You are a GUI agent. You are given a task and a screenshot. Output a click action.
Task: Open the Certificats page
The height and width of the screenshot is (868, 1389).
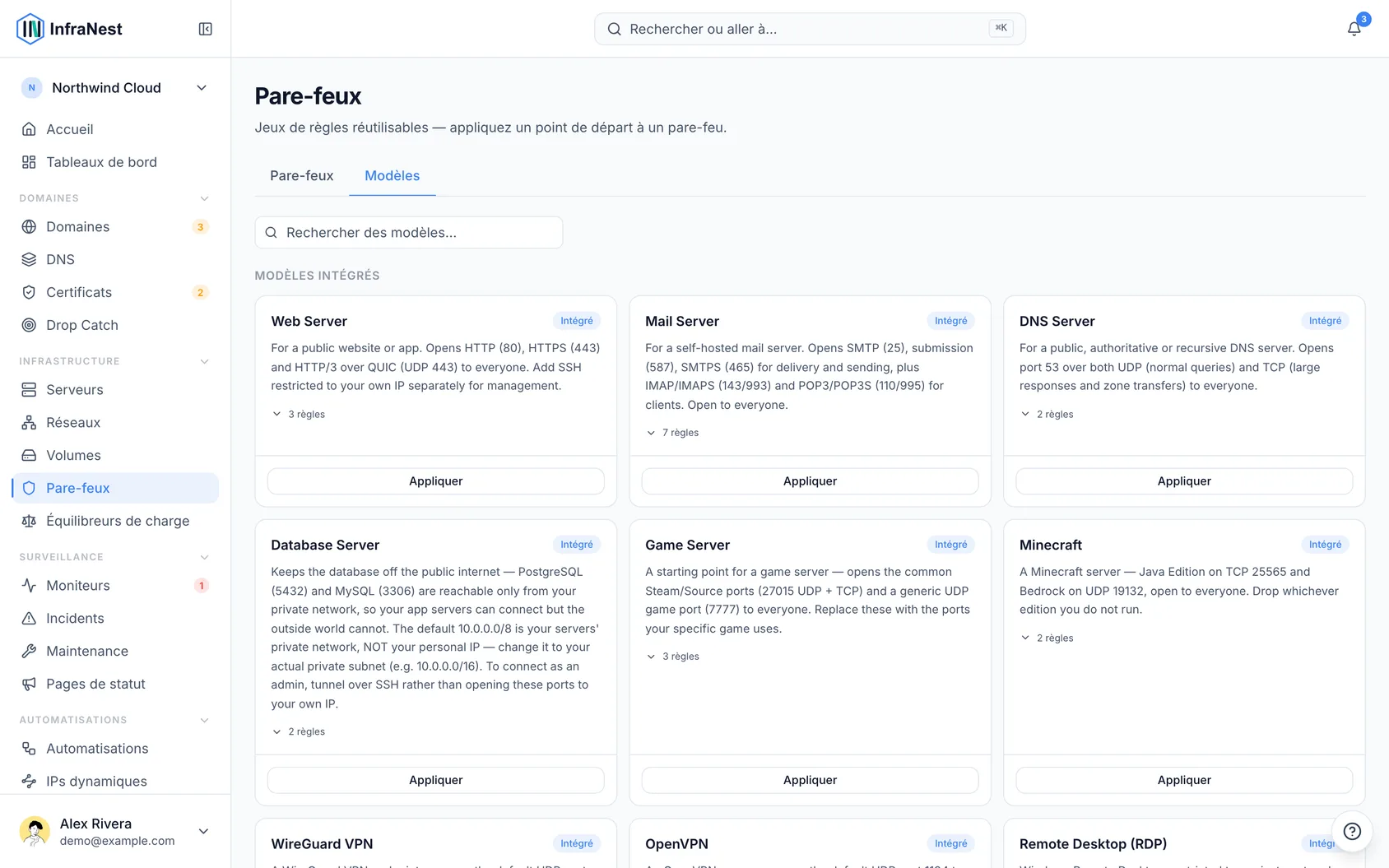[x=115, y=292]
